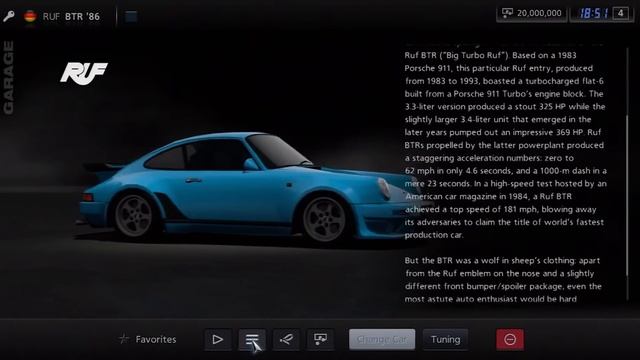Select the Change Car button

click(382, 339)
